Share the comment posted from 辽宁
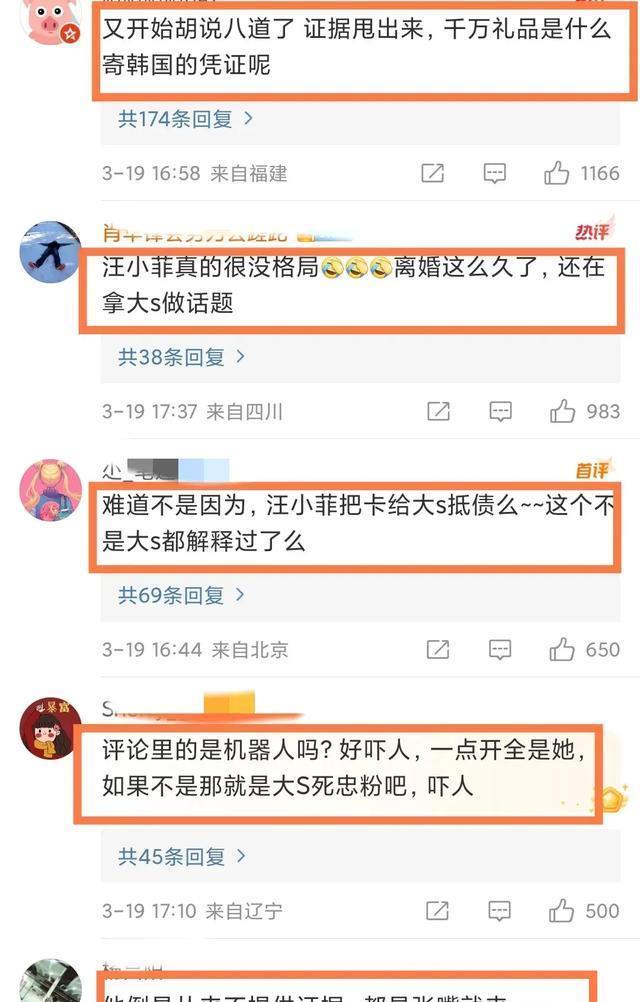 pyautogui.click(x=437, y=911)
